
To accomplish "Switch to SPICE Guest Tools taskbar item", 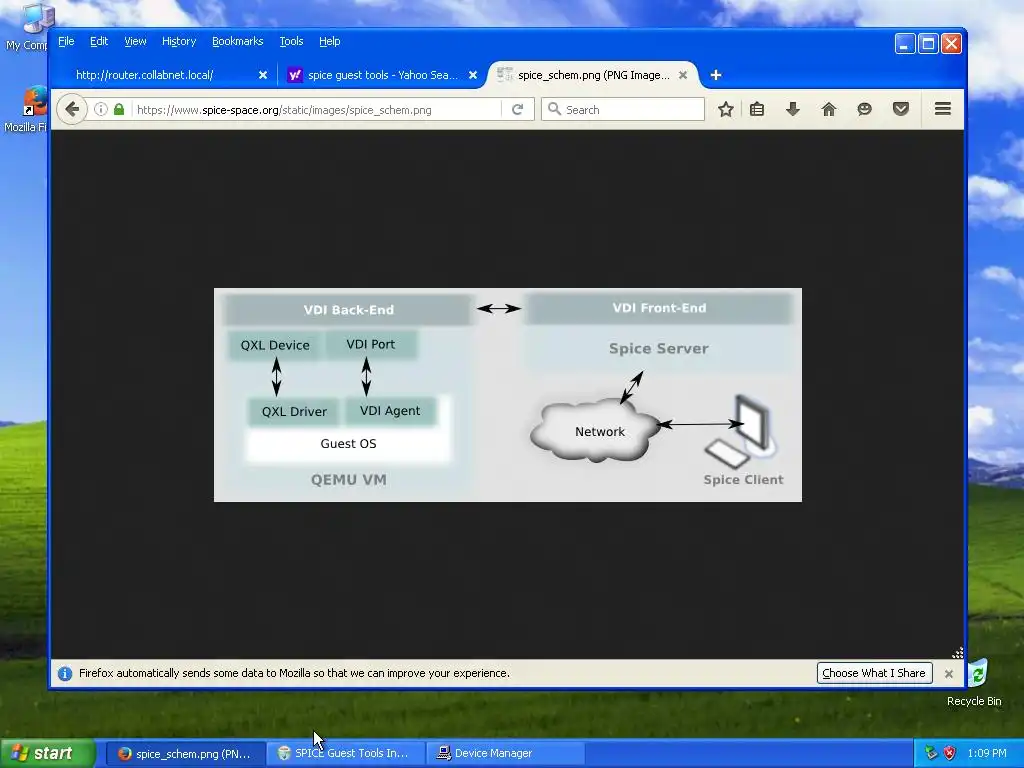I will click(345, 753).
